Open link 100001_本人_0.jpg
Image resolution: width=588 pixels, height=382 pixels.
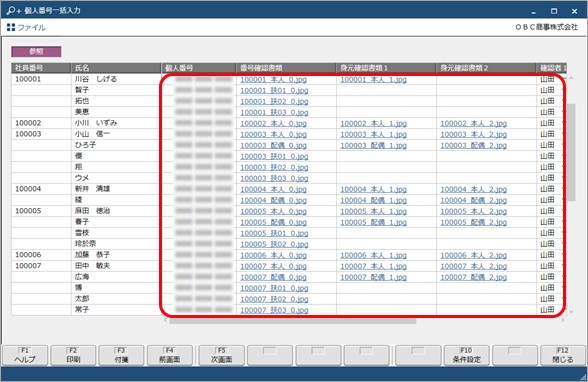(273, 79)
